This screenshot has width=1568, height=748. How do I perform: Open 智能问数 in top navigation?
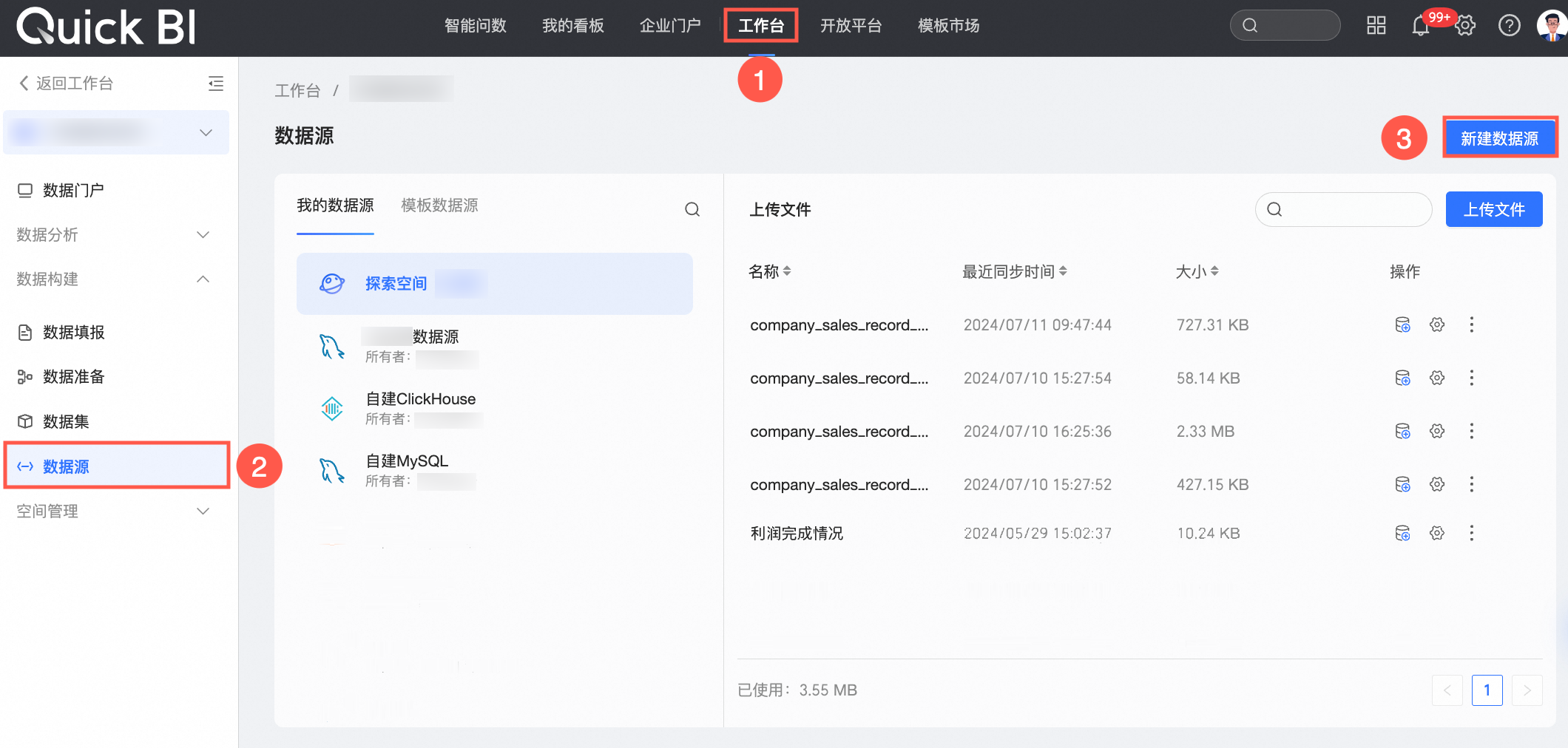(475, 26)
